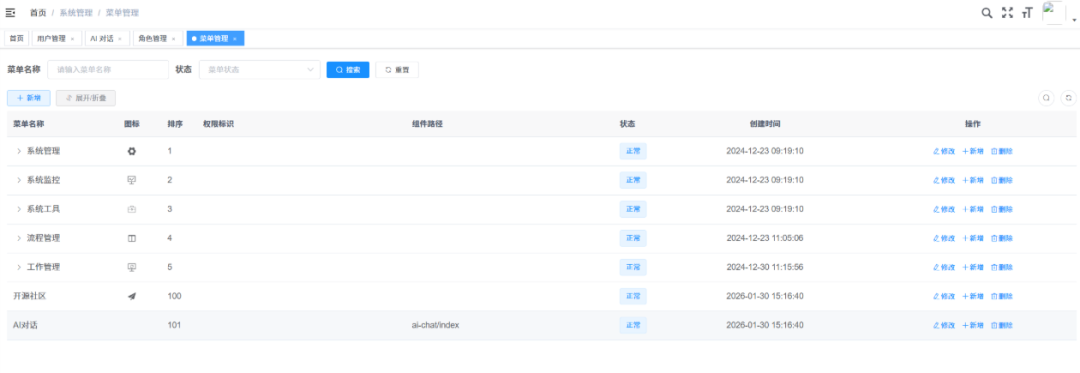Close the 菜单管理 tab
The height and width of the screenshot is (373, 1080).
click(235, 39)
